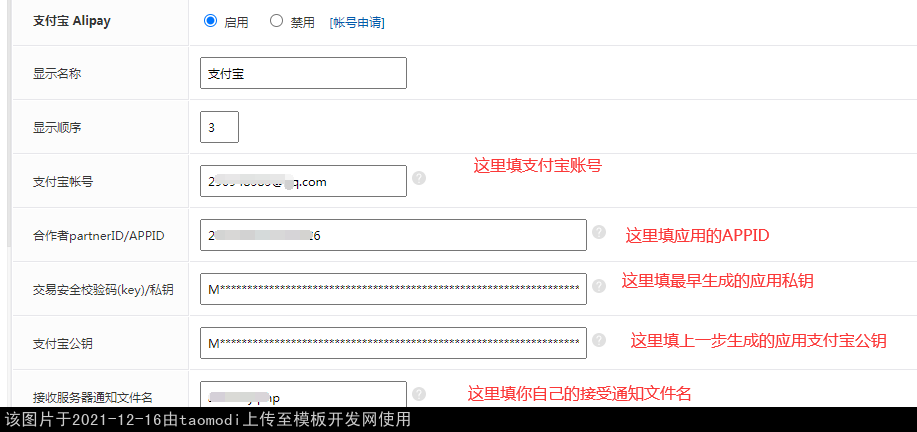Select the 启用 radio button
The height and width of the screenshot is (432, 917).
[x=210, y=20]
